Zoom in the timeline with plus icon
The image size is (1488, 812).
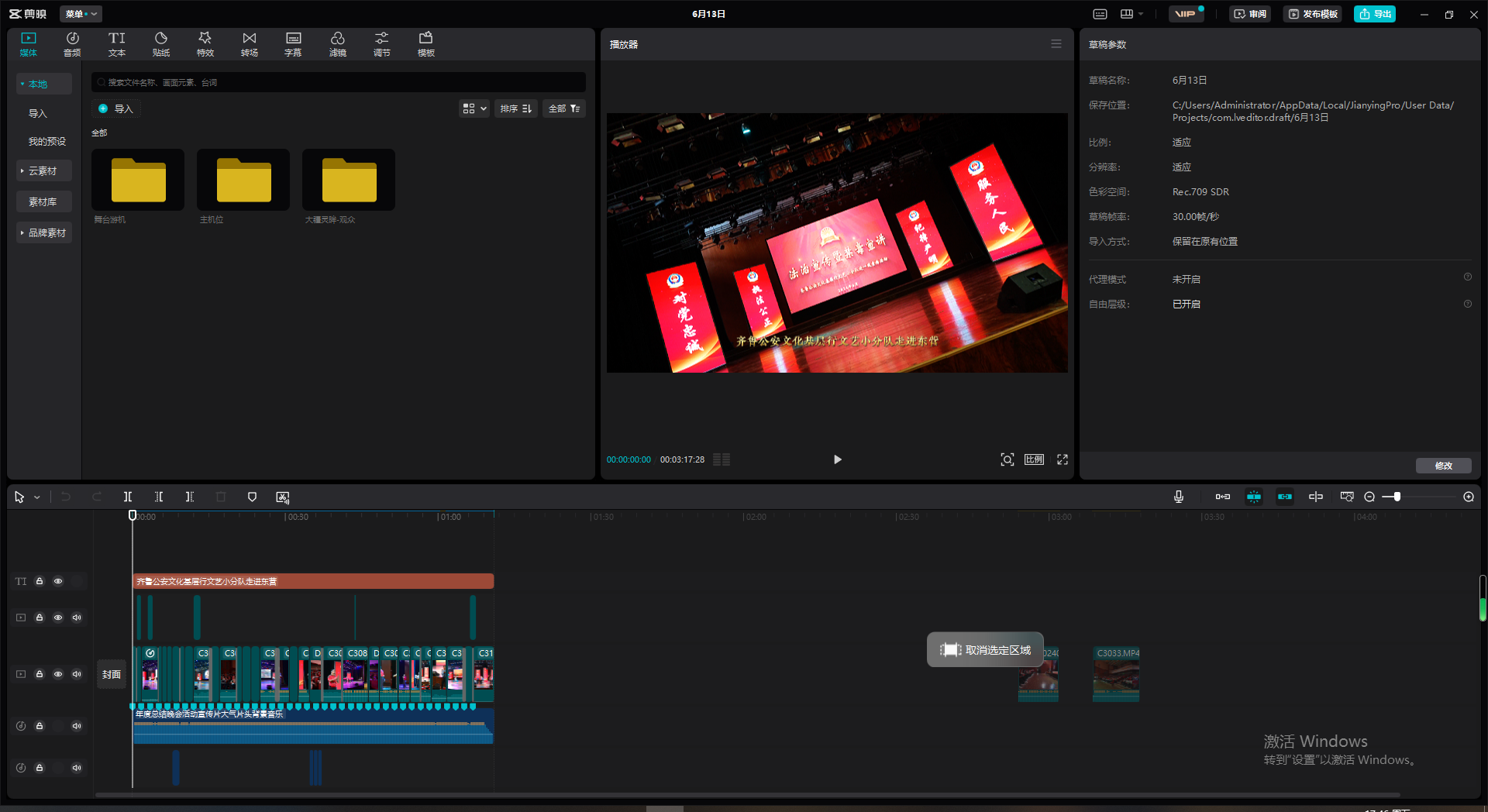(x=1469, y=497)
